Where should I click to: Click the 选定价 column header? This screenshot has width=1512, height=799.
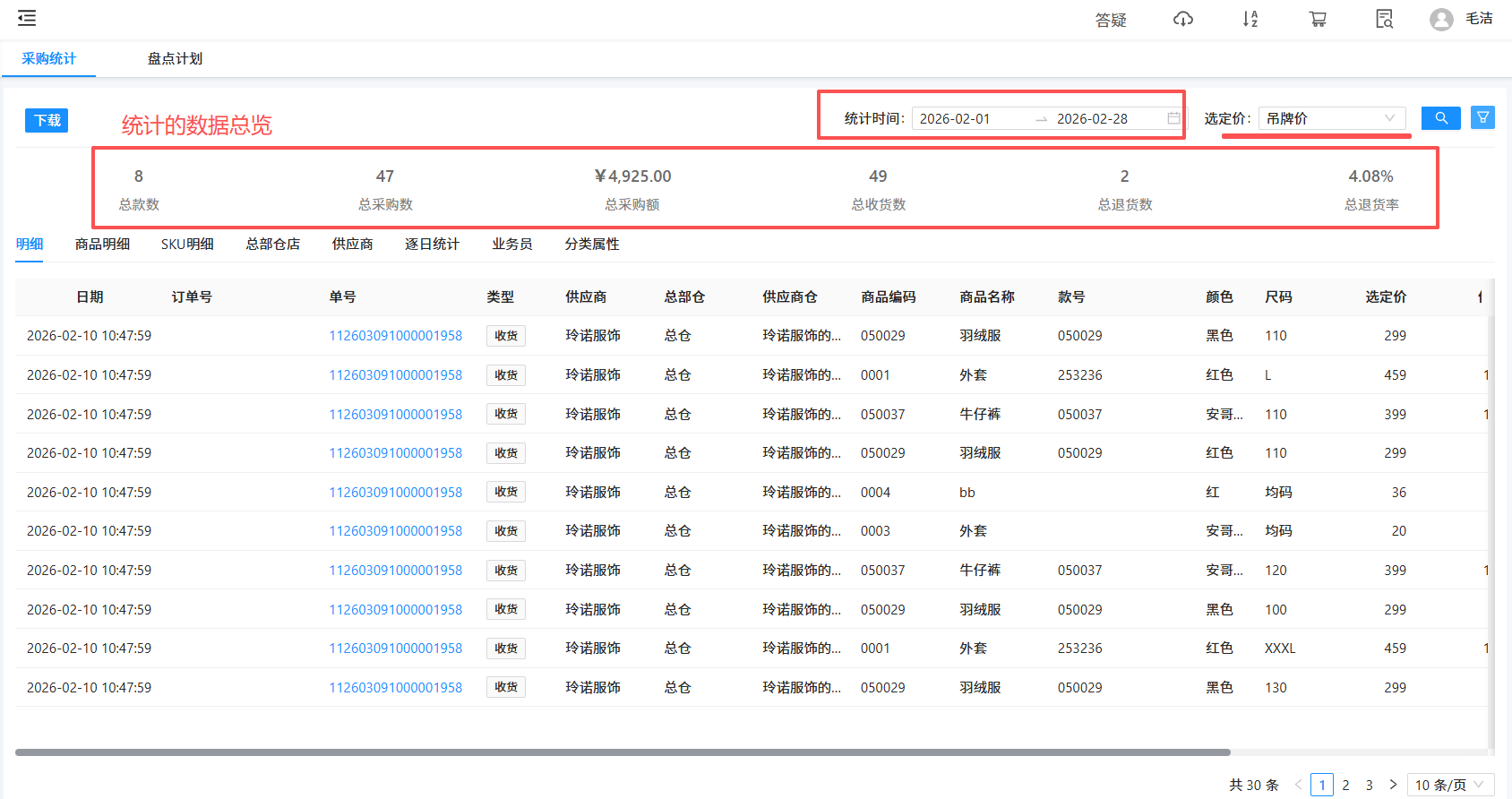point(1386,296)
